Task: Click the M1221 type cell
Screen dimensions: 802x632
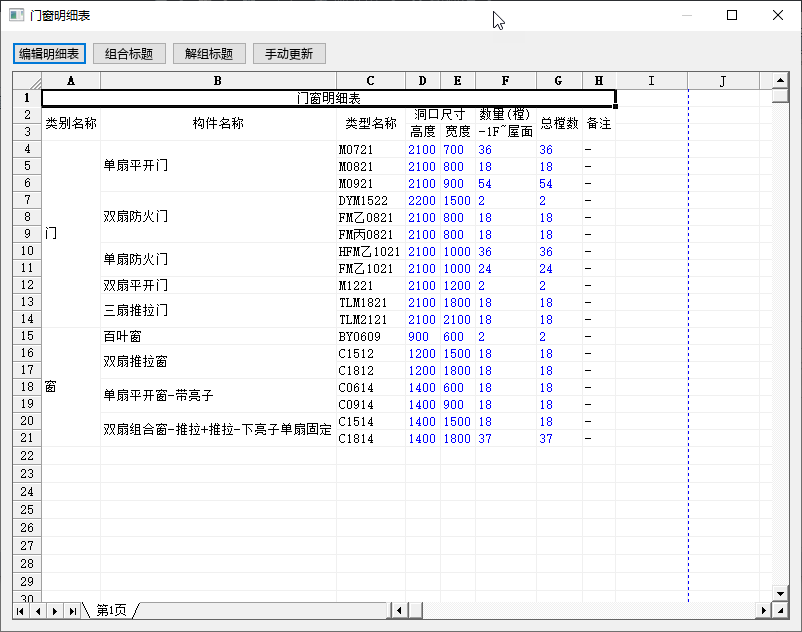Action: click(x=371, y=285)
